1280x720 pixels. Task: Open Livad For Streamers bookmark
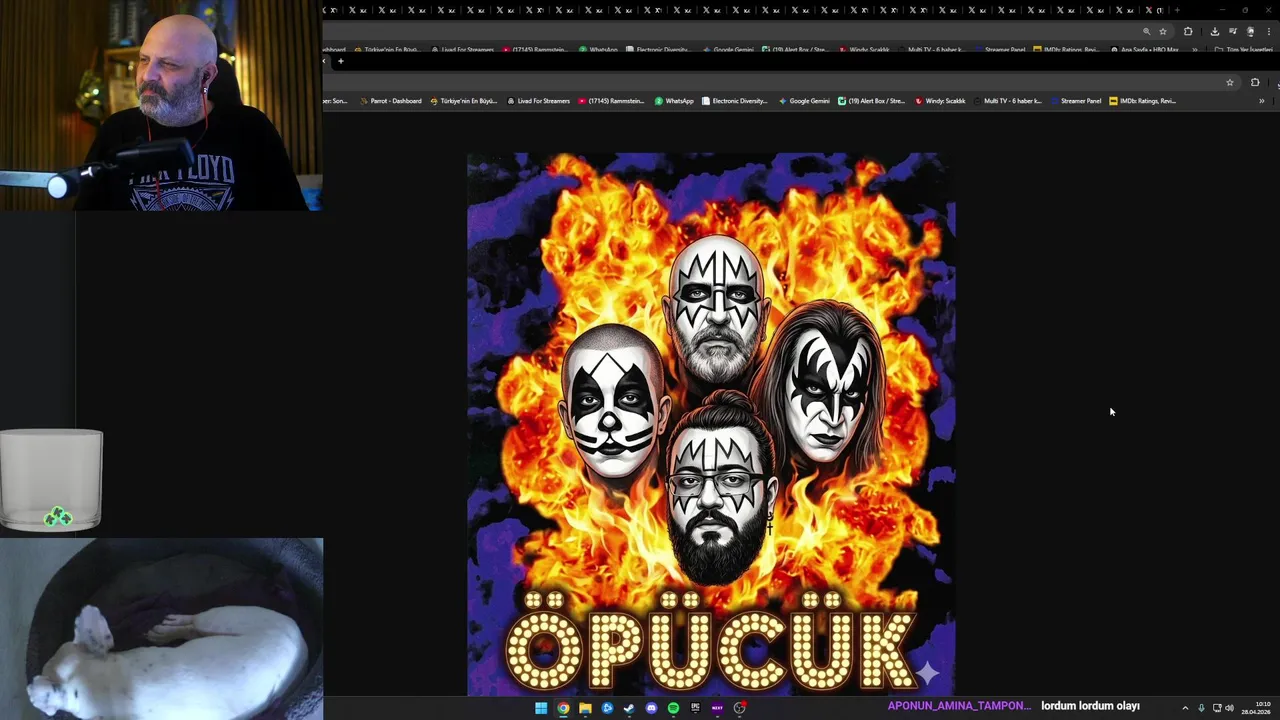[538, 101]
